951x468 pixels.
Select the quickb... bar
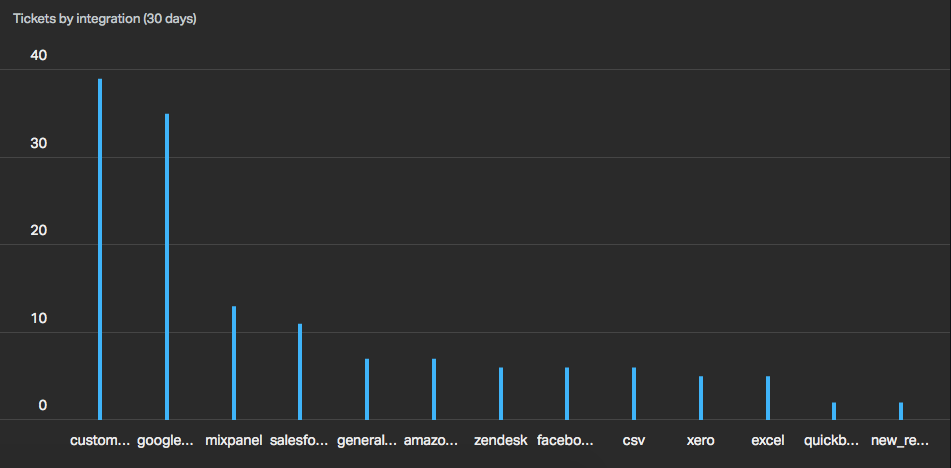(834, 411)
